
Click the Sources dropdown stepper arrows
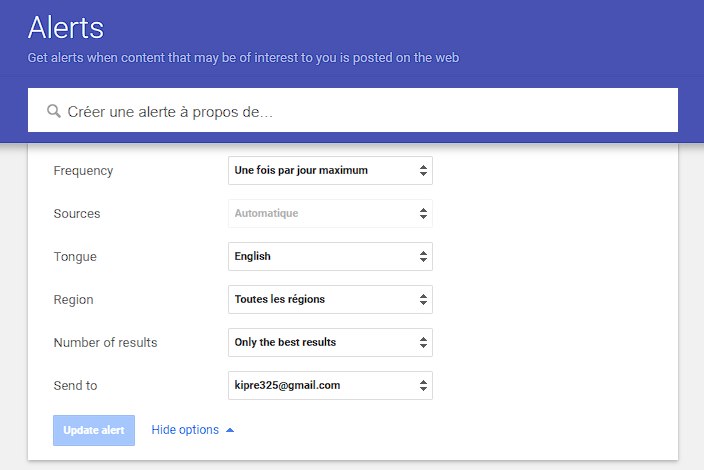tap(423, 214)
